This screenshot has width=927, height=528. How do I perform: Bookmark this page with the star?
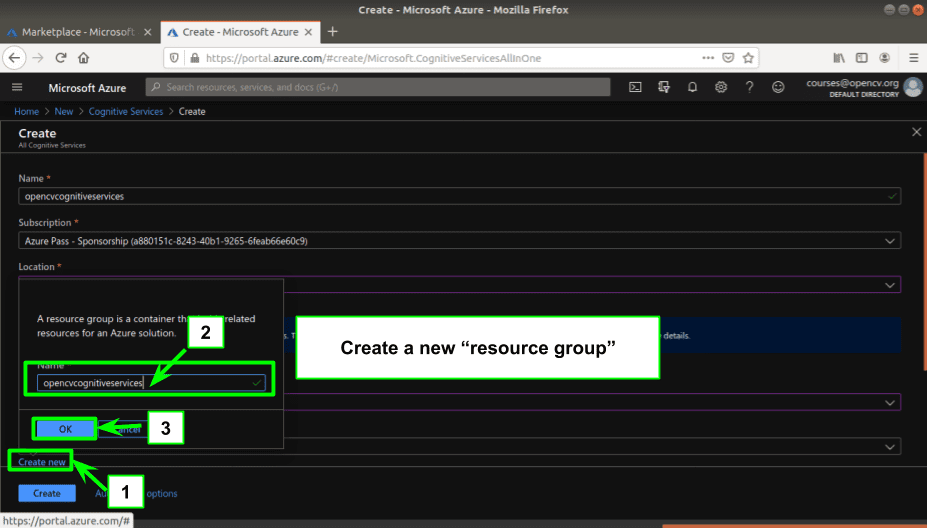click(x=748, y=58)
